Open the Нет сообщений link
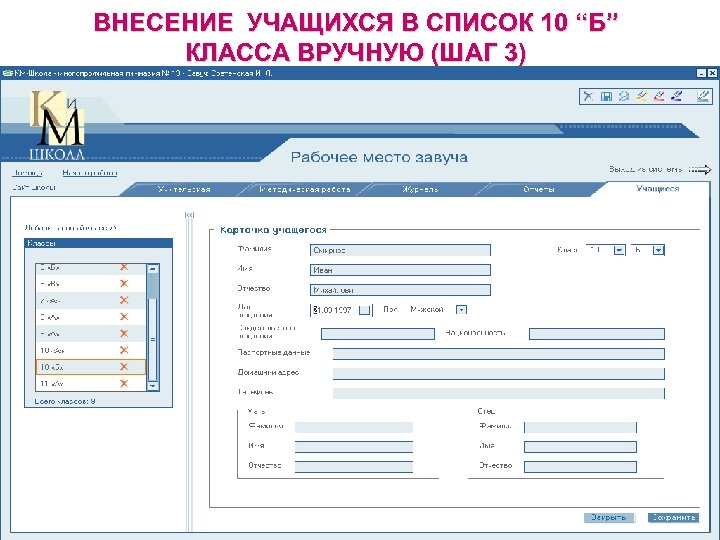Viewport: 720px width, 540px height. tap(90, 173)
